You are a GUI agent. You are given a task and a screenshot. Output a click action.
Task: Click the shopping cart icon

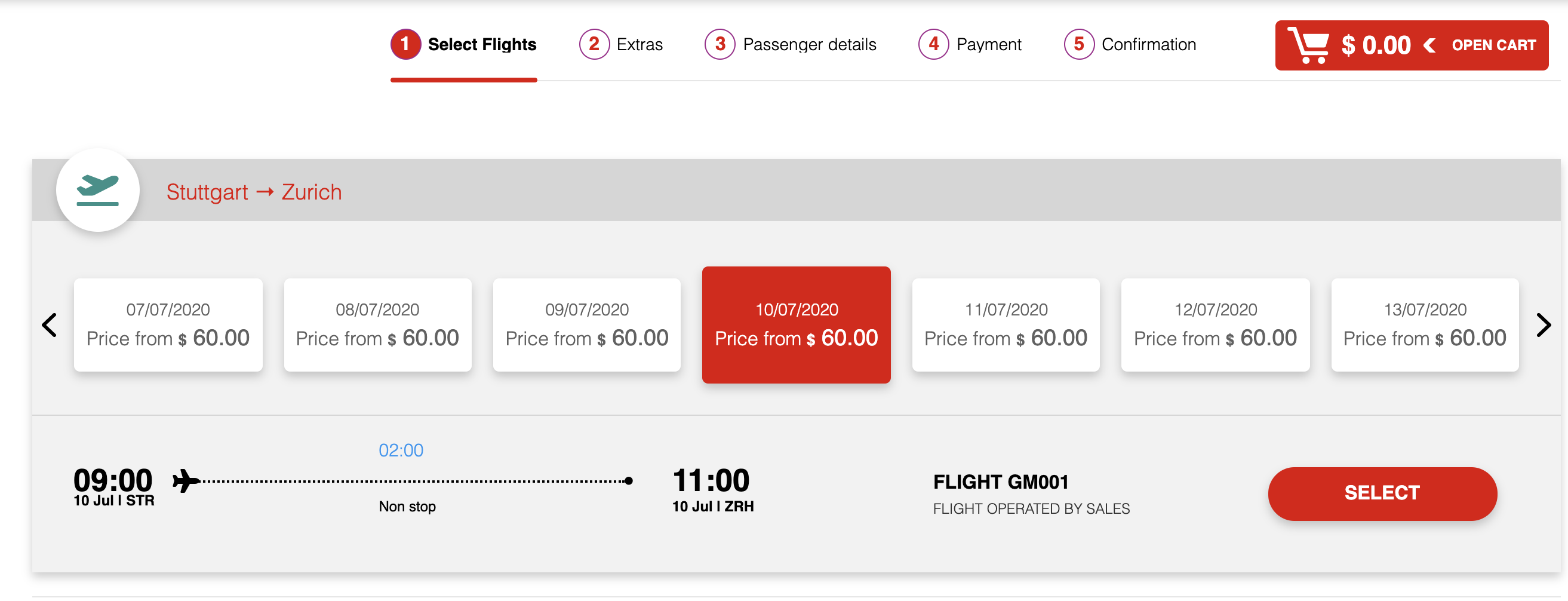(x=1308, y=45)
